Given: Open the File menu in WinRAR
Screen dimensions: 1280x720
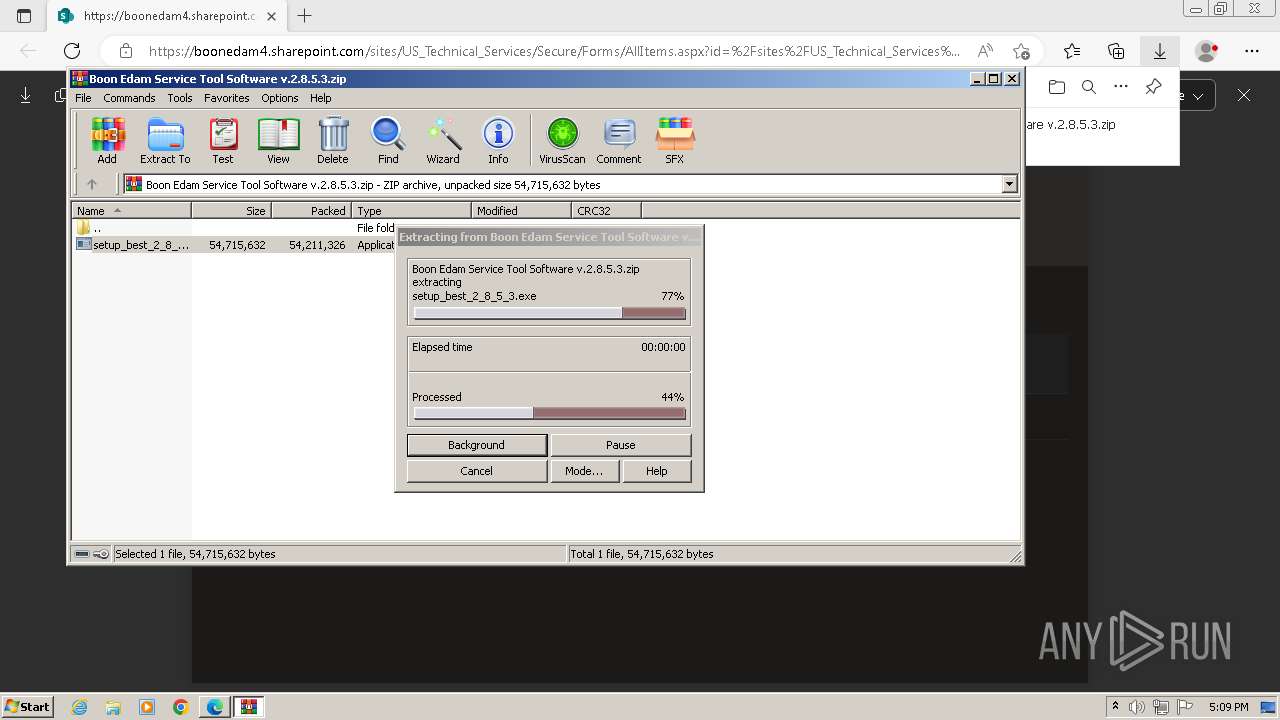Looking at the screenshot, I should (x=83, y=98).
